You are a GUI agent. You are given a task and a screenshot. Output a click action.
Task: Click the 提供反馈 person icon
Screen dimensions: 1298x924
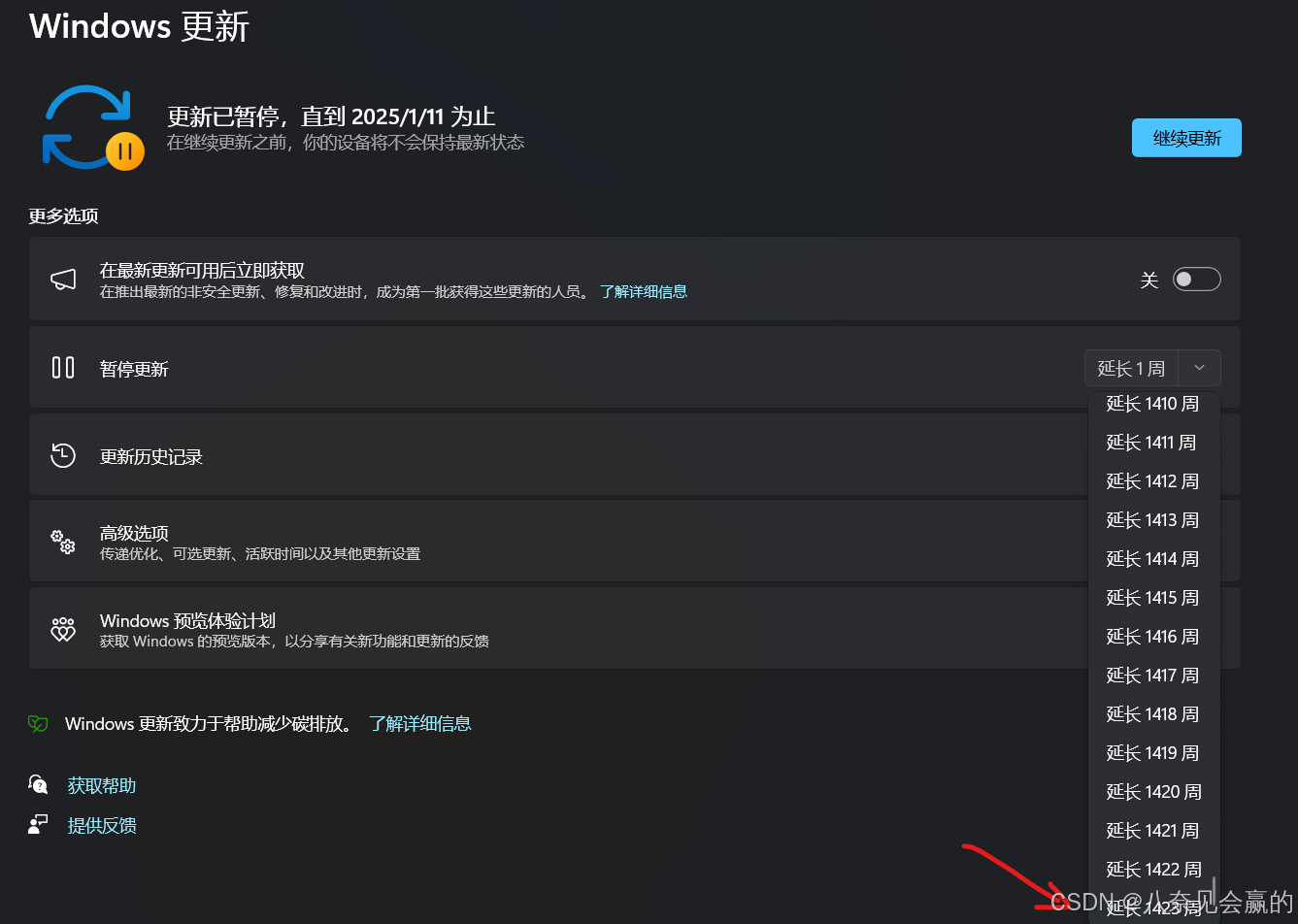click(x=38, y=825)
